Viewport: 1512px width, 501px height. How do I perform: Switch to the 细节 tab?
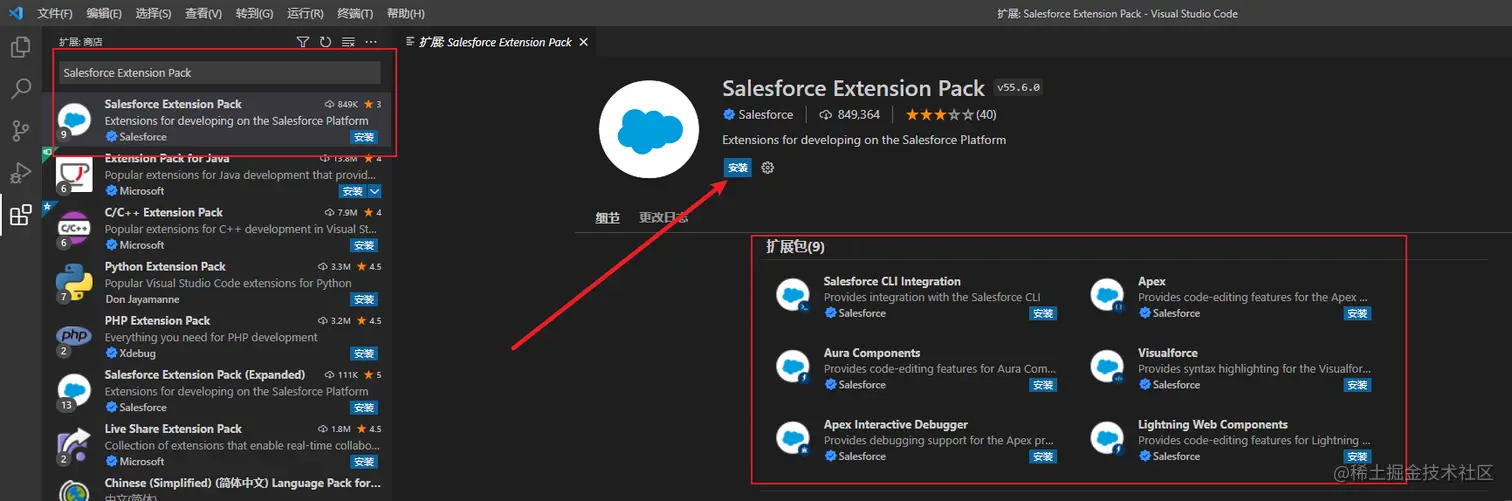click(x=608, y=217)
